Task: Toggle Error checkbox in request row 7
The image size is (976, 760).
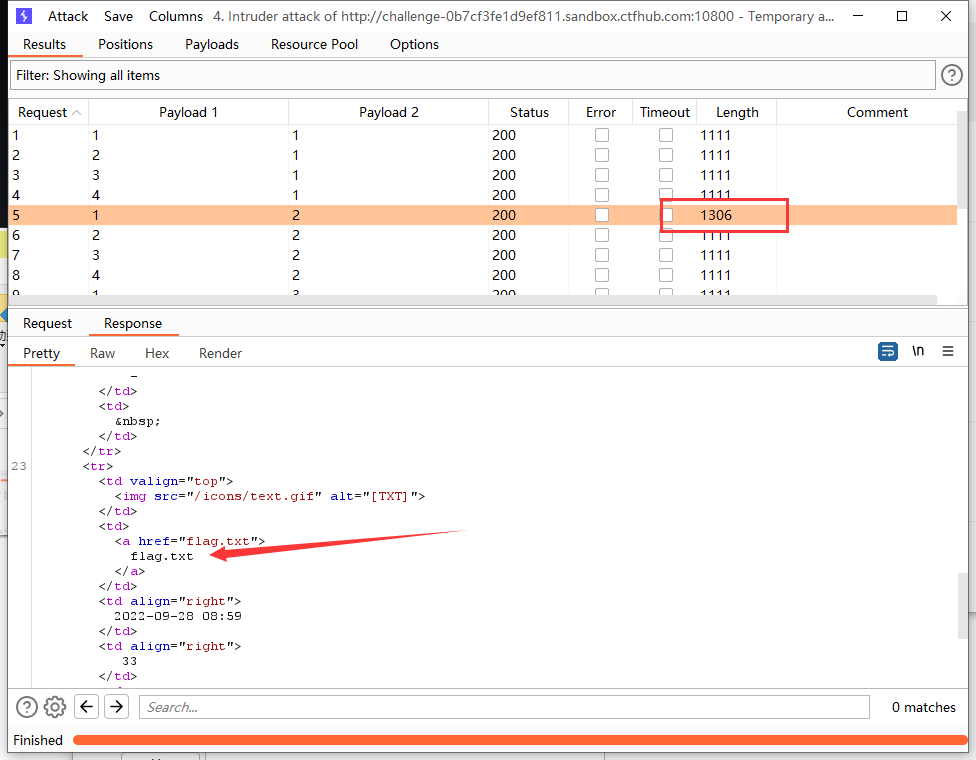Action: click(601, 255)
